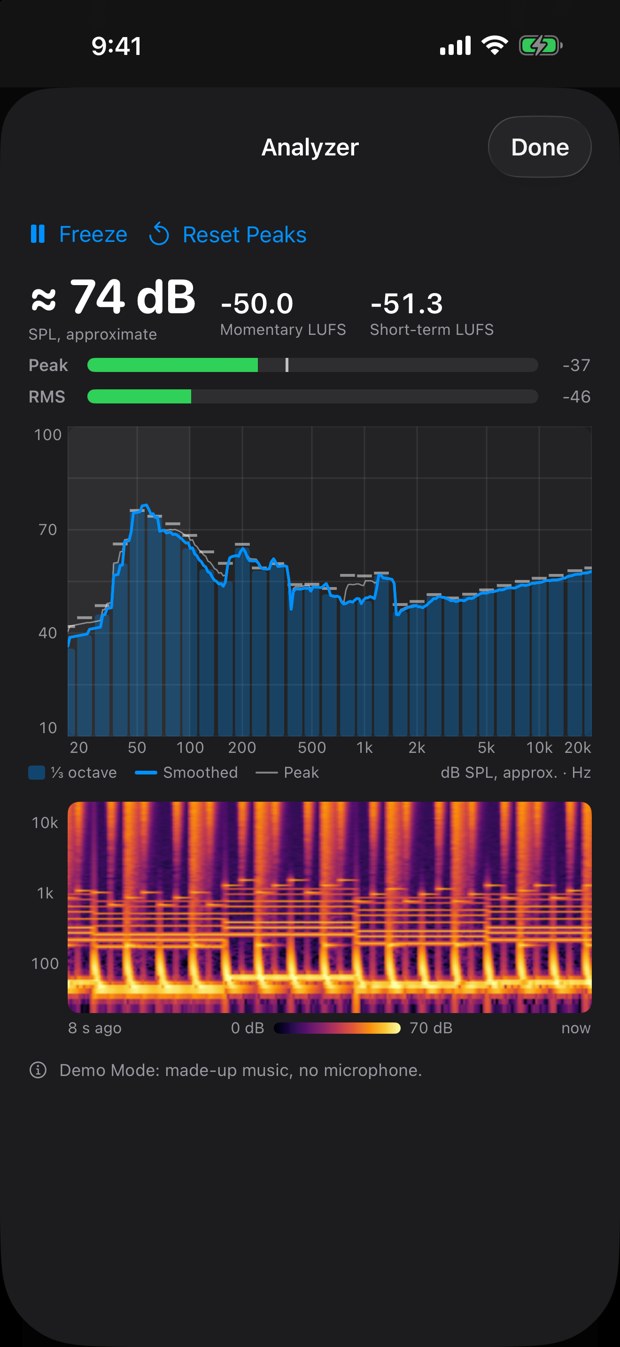Tap the frequency spectrum chart
This screenshot has height=1347, width=620.
[330, 582]
